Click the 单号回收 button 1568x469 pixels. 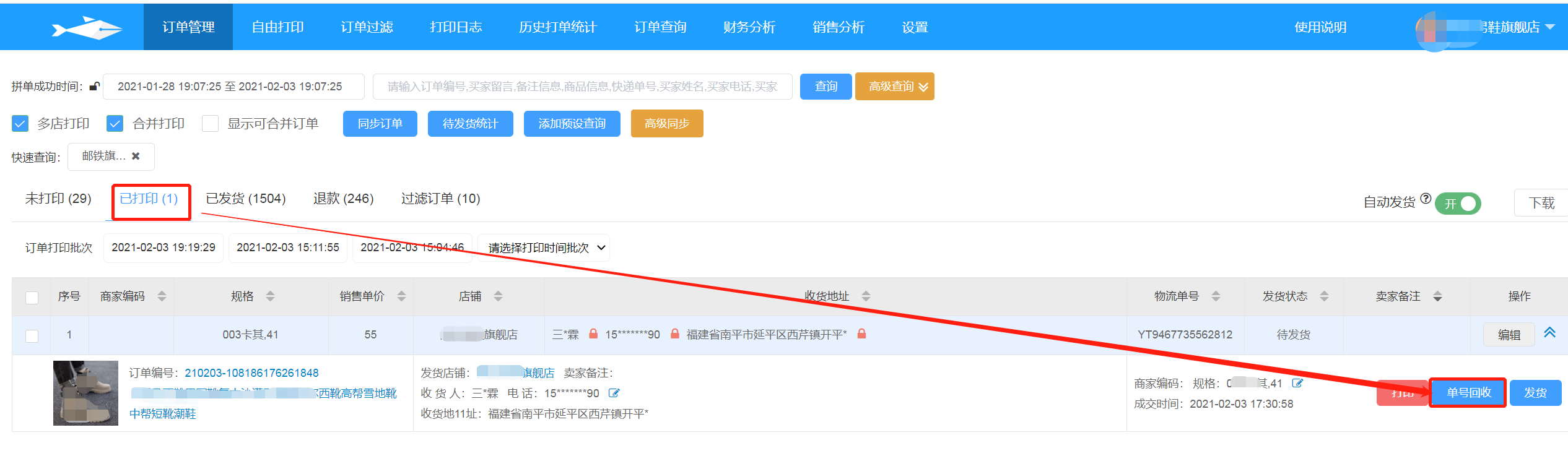pyautogui.click(x=1468, y=393)
